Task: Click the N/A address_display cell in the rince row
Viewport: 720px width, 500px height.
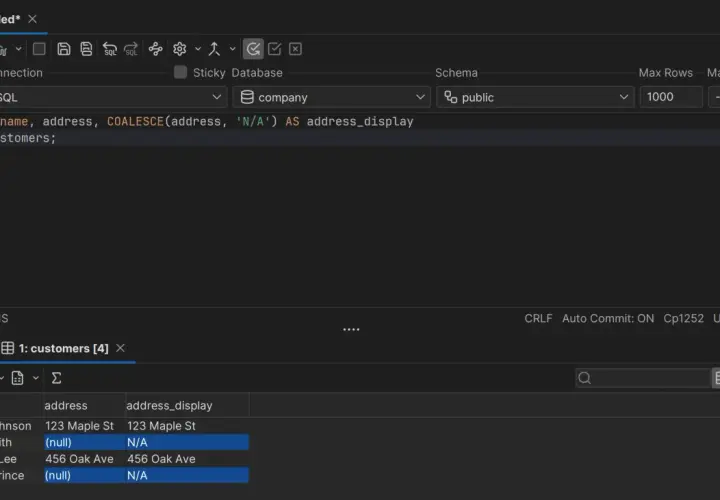Action: pos(187,475)
